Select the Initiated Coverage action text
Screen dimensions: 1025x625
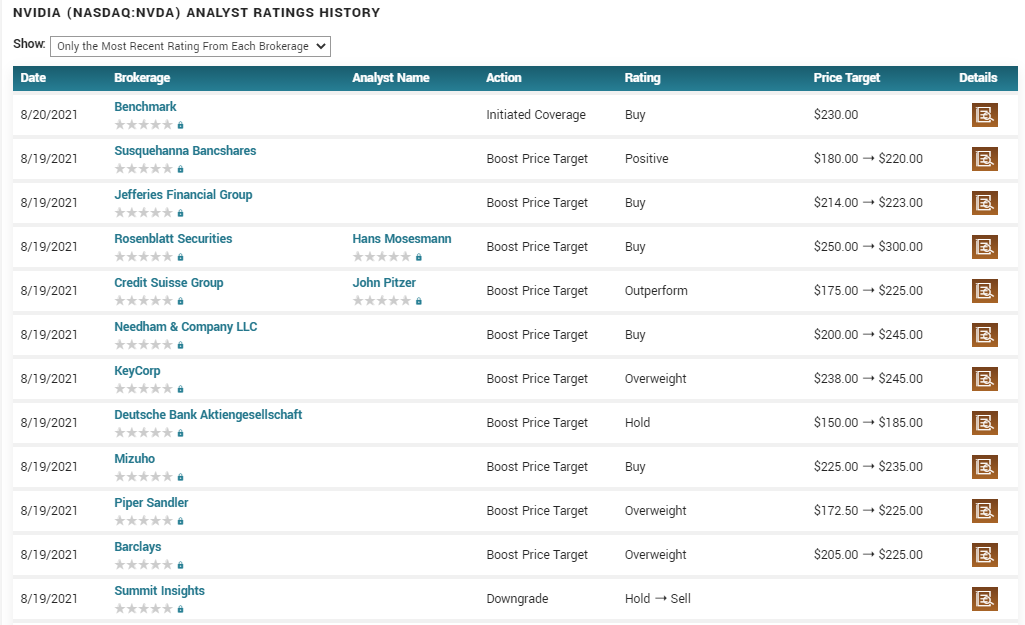tap(536, 115)
